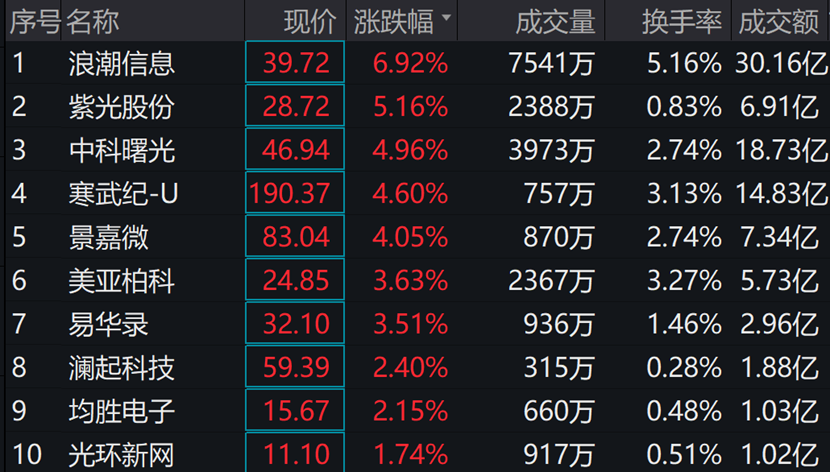Select stock 浪潮信息
Image resolution: width=830 pixels, height=472 pixels.
[x=122, y=63]
